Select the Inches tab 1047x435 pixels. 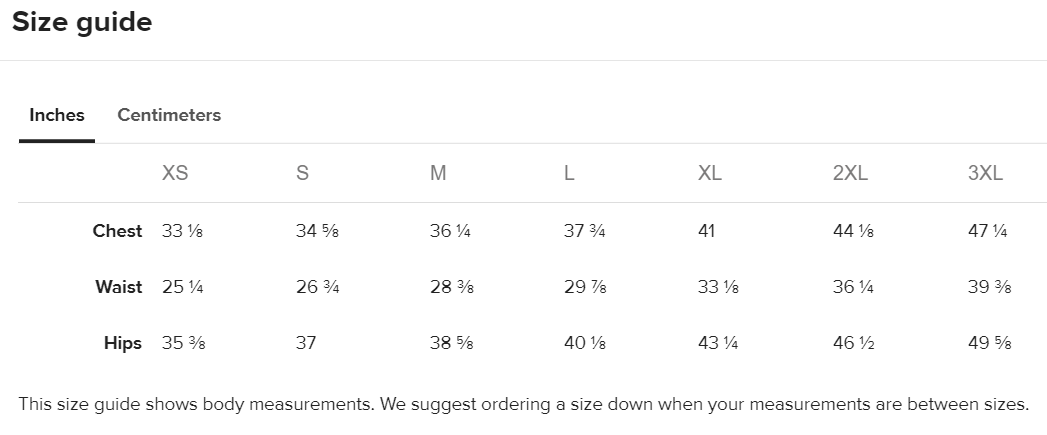(x=57, y=115)
